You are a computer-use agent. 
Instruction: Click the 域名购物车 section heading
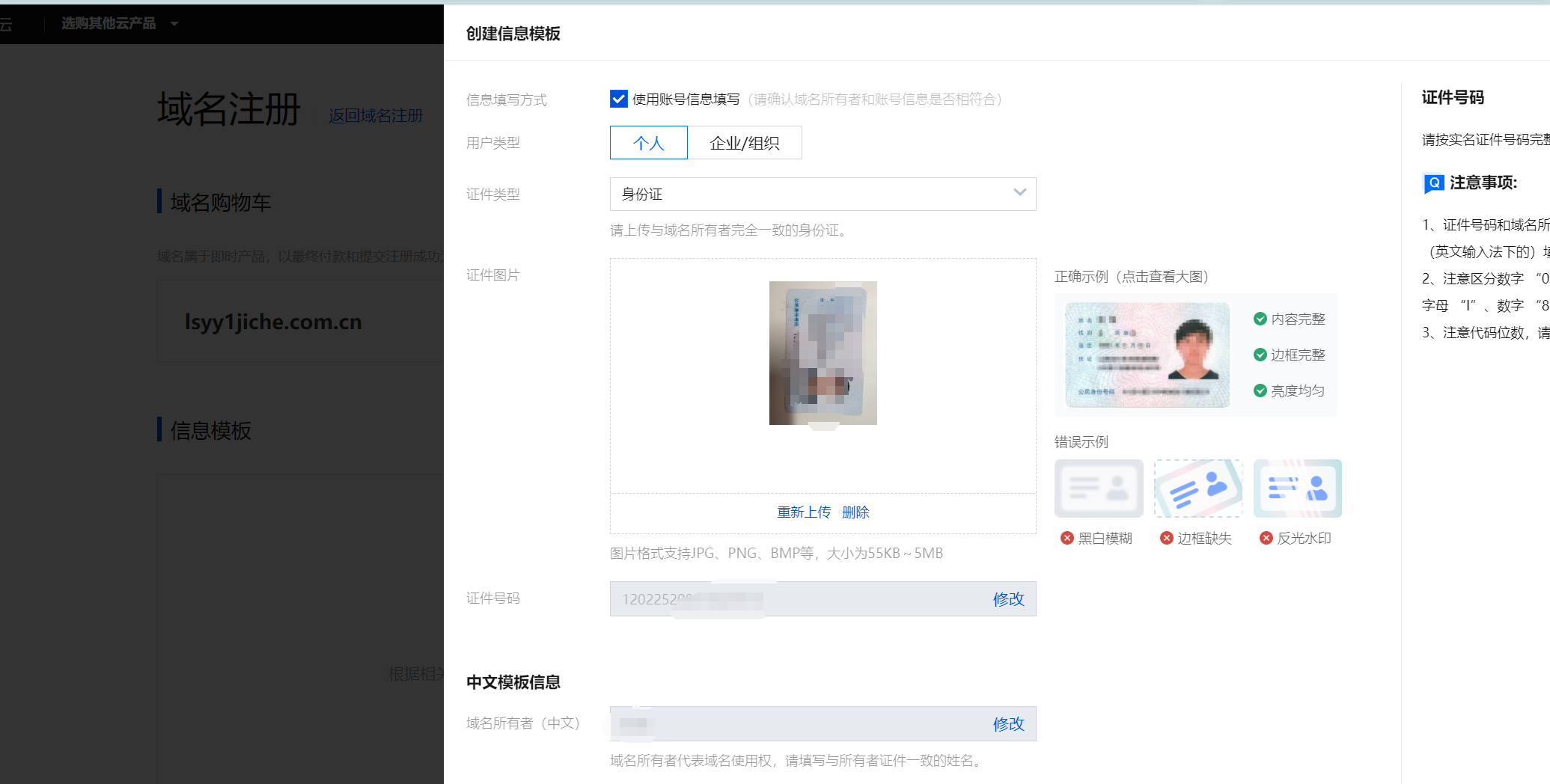(221, 202)
